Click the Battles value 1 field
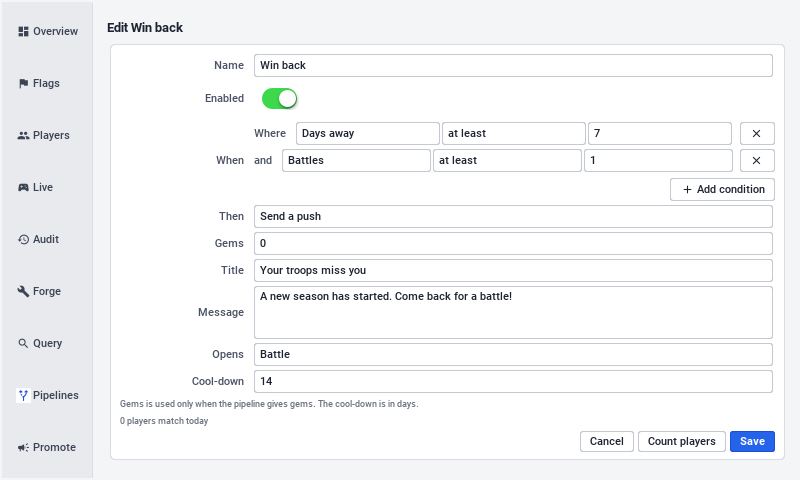800x480 pixels. tap(658, 161)
